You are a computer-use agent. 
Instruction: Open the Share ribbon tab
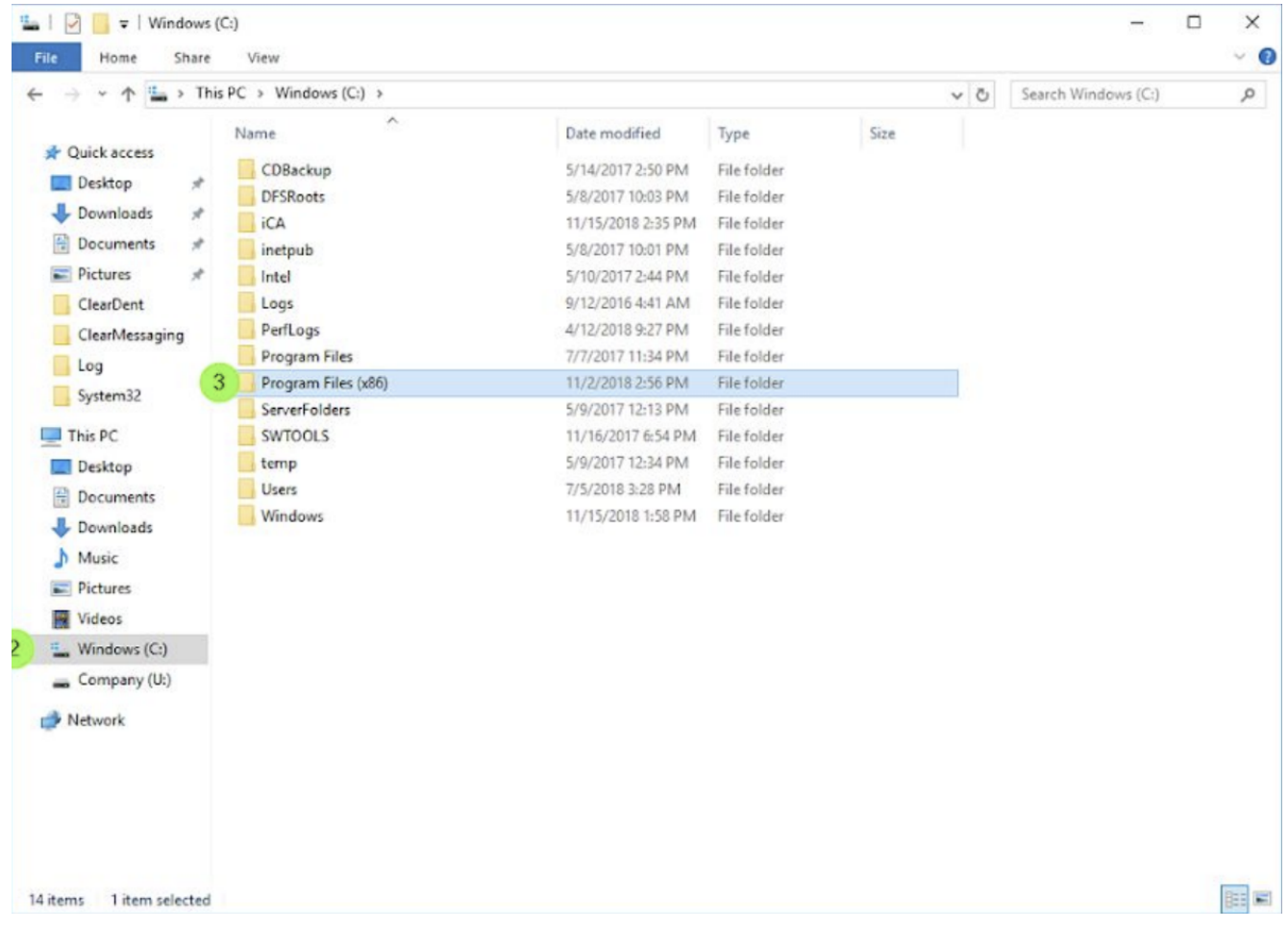pos(192,58)
